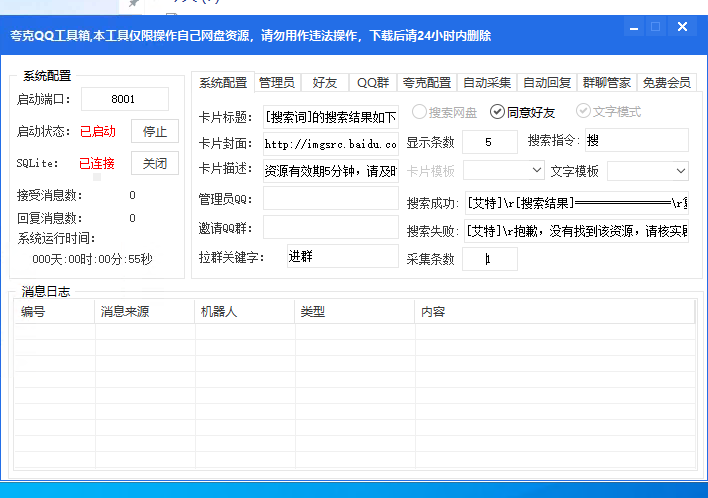This screenshot has height=498, width=708.
Task: Select the 搜索网盘 radio option
Action: [x=420, y=112]
